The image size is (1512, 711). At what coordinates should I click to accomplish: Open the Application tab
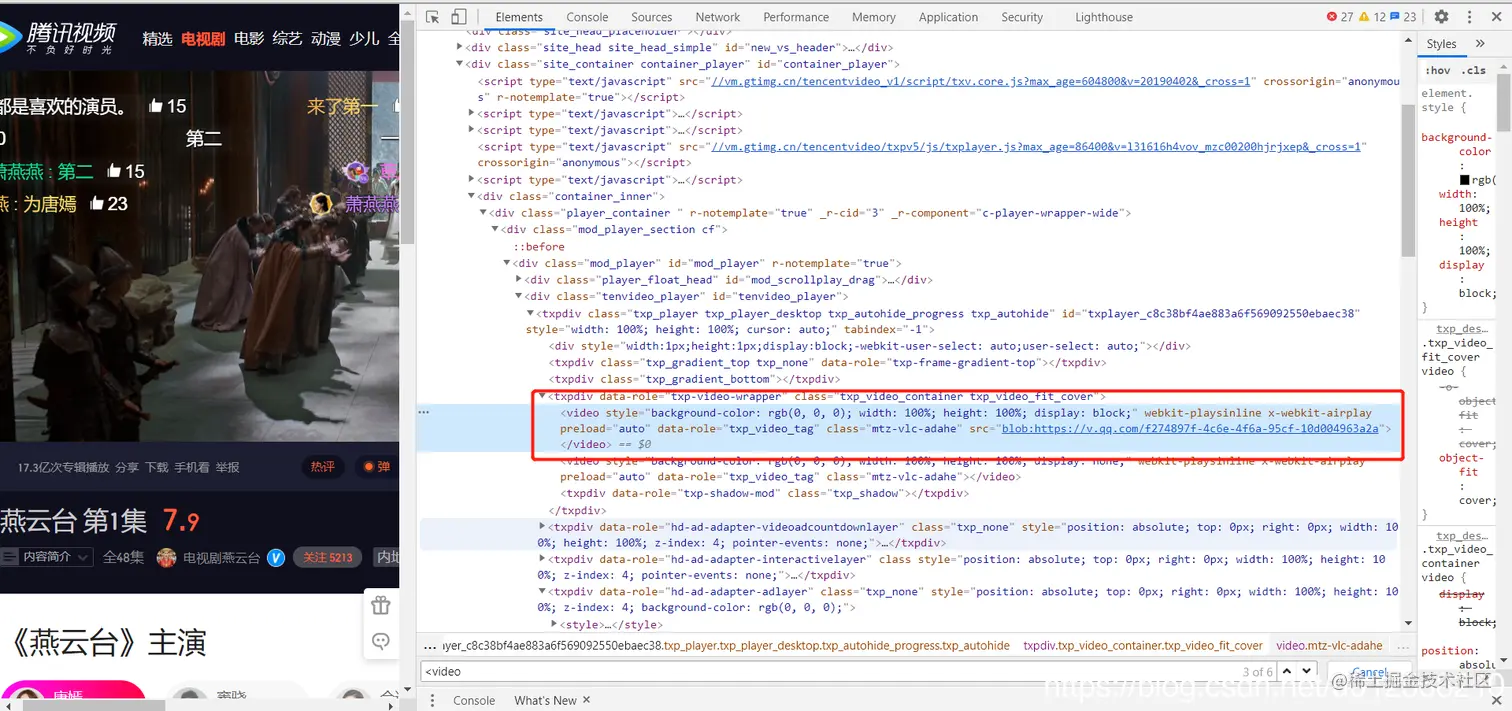[948, 17]
